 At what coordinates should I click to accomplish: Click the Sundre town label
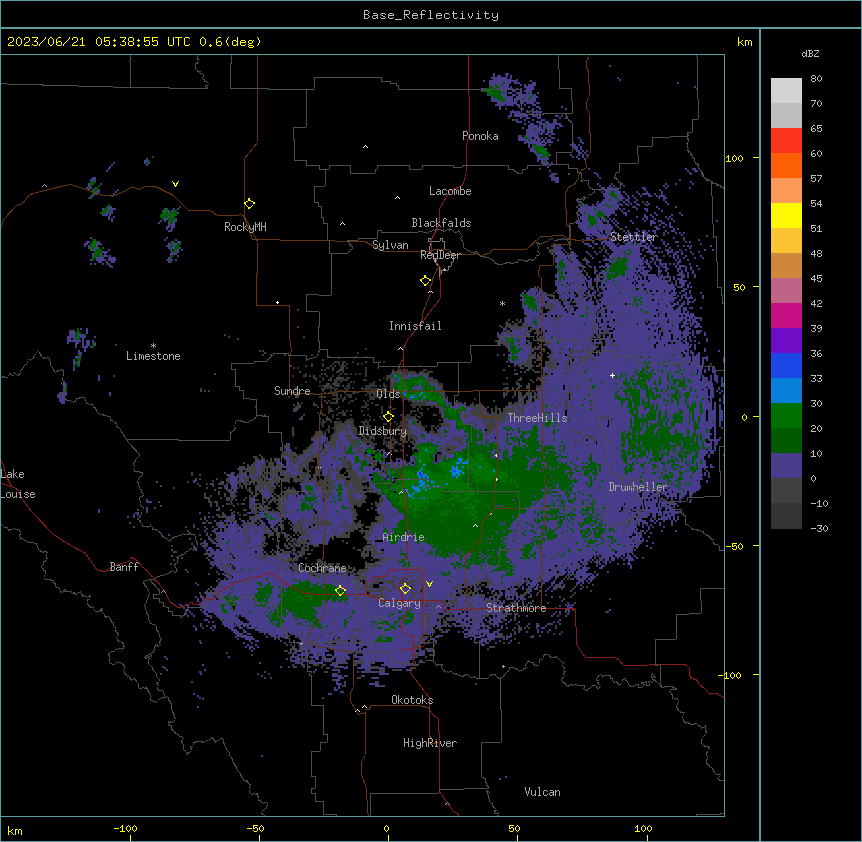[292, 391]
